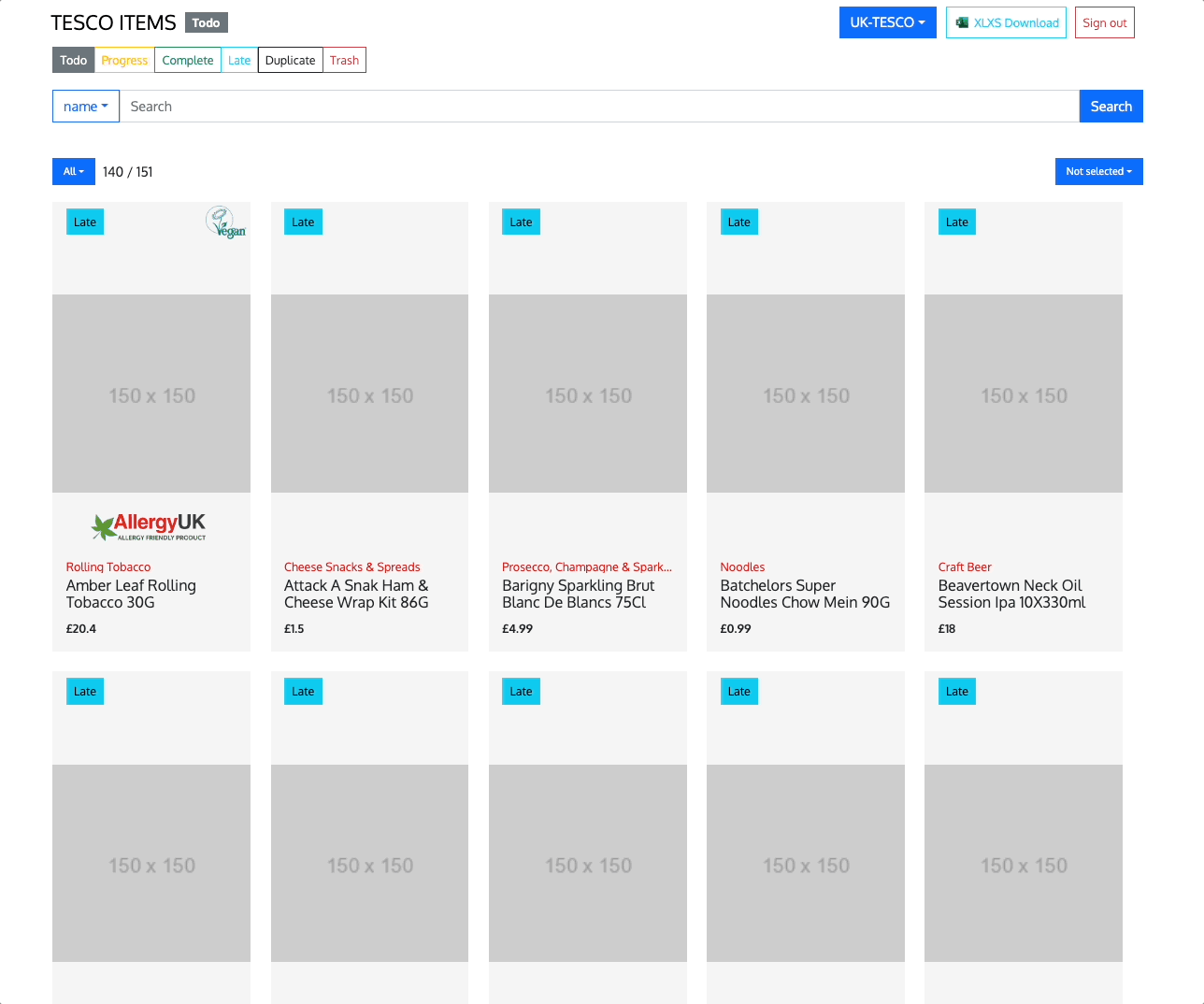Open the name search-field dropdown
This screenshot has width=1204, height=1004.
coord(86,107)
